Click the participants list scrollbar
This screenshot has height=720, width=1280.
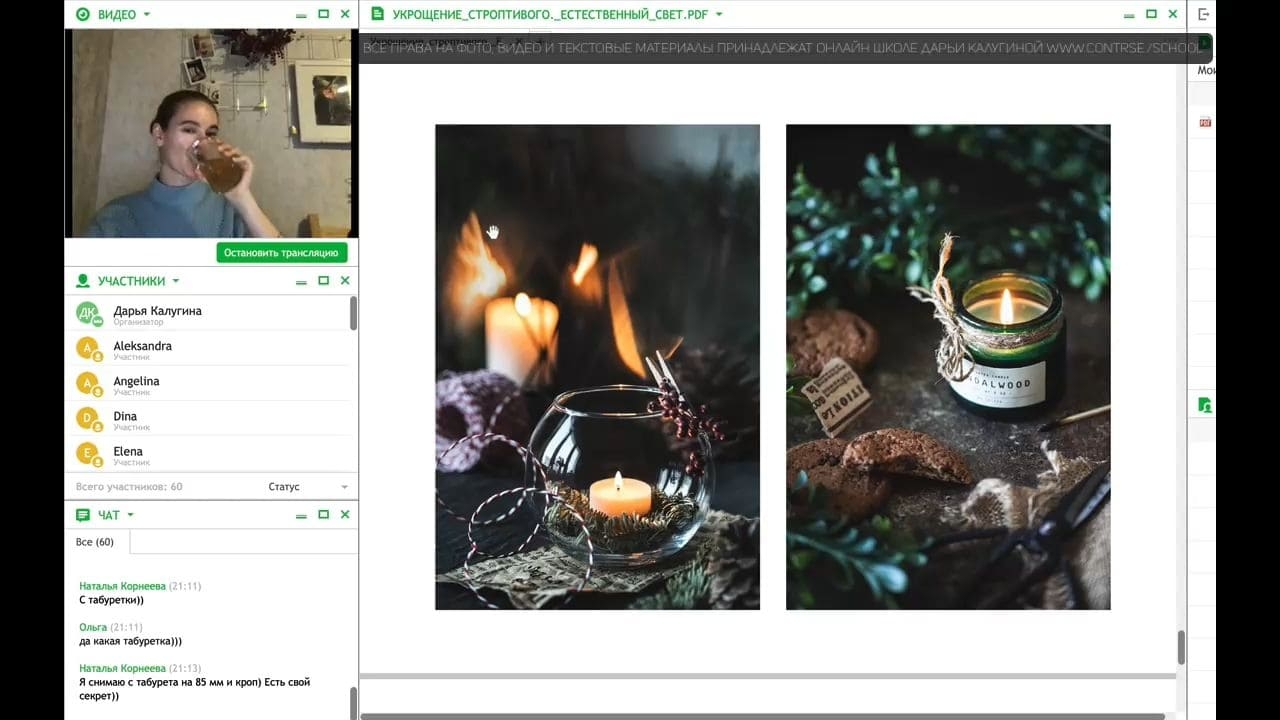(x=354, y=314)
